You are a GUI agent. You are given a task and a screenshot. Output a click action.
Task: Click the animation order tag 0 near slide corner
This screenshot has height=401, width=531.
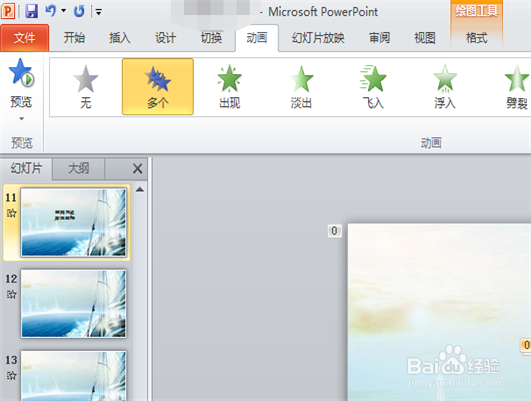coord(334,231)
